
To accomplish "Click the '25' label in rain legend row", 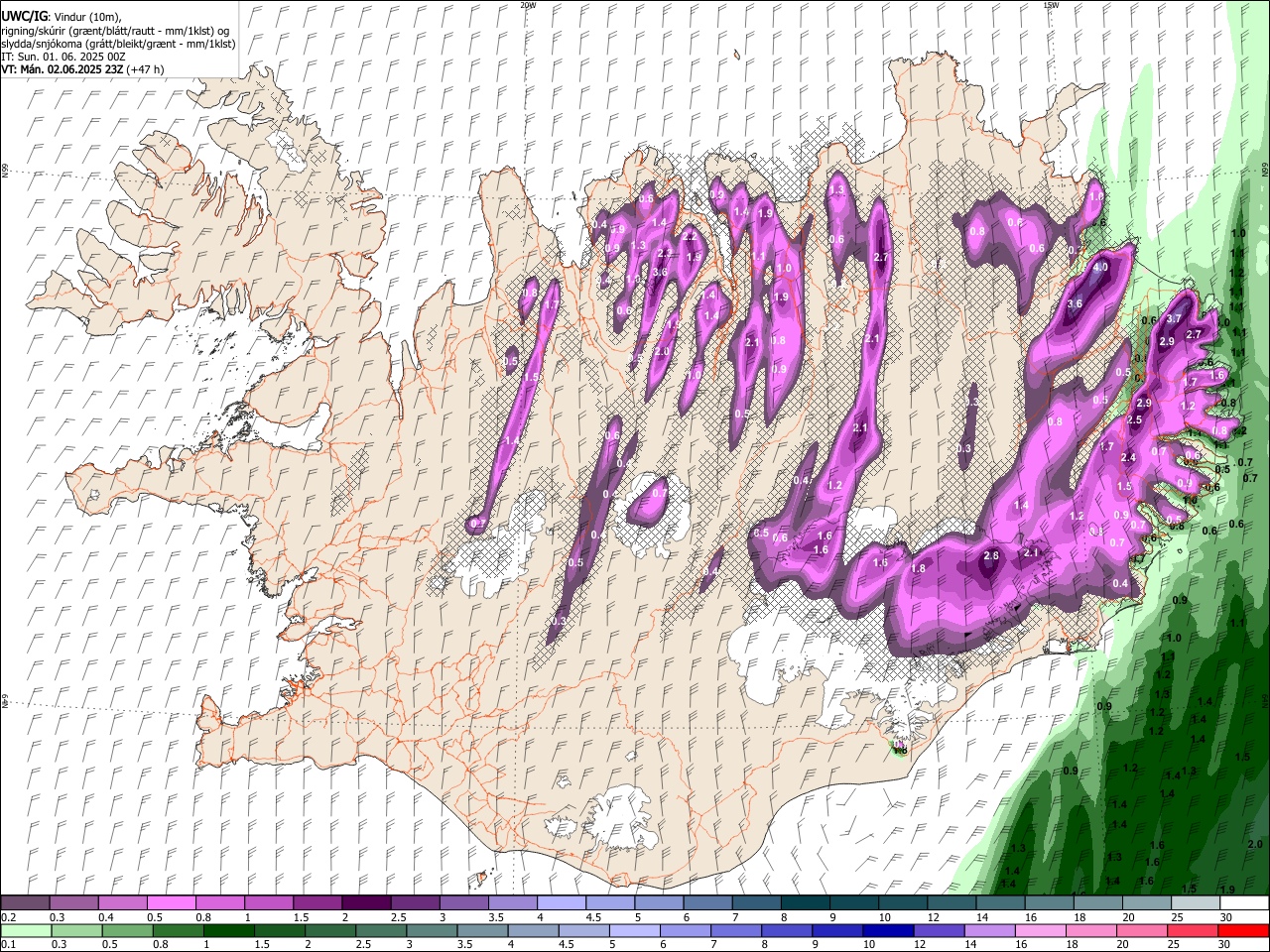I will (1174, 944).
